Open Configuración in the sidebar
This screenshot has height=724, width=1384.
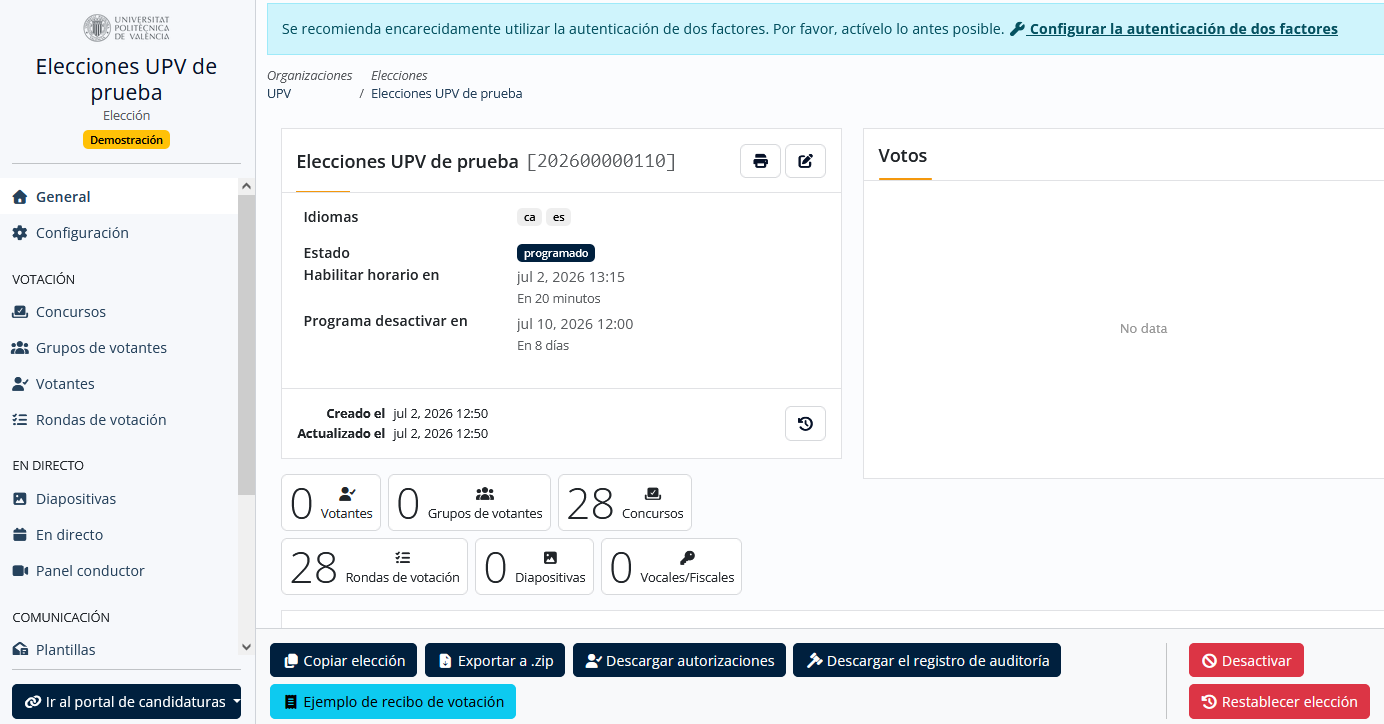tap(82, 233)
